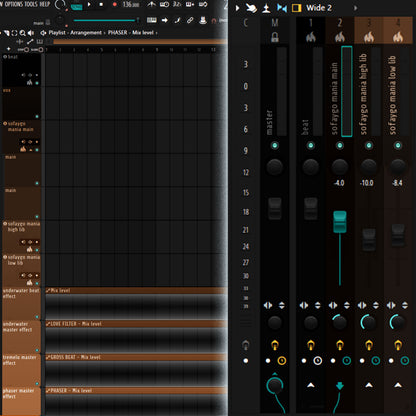Toggle the 3.2 wait for input icon

tap(177, 4)
